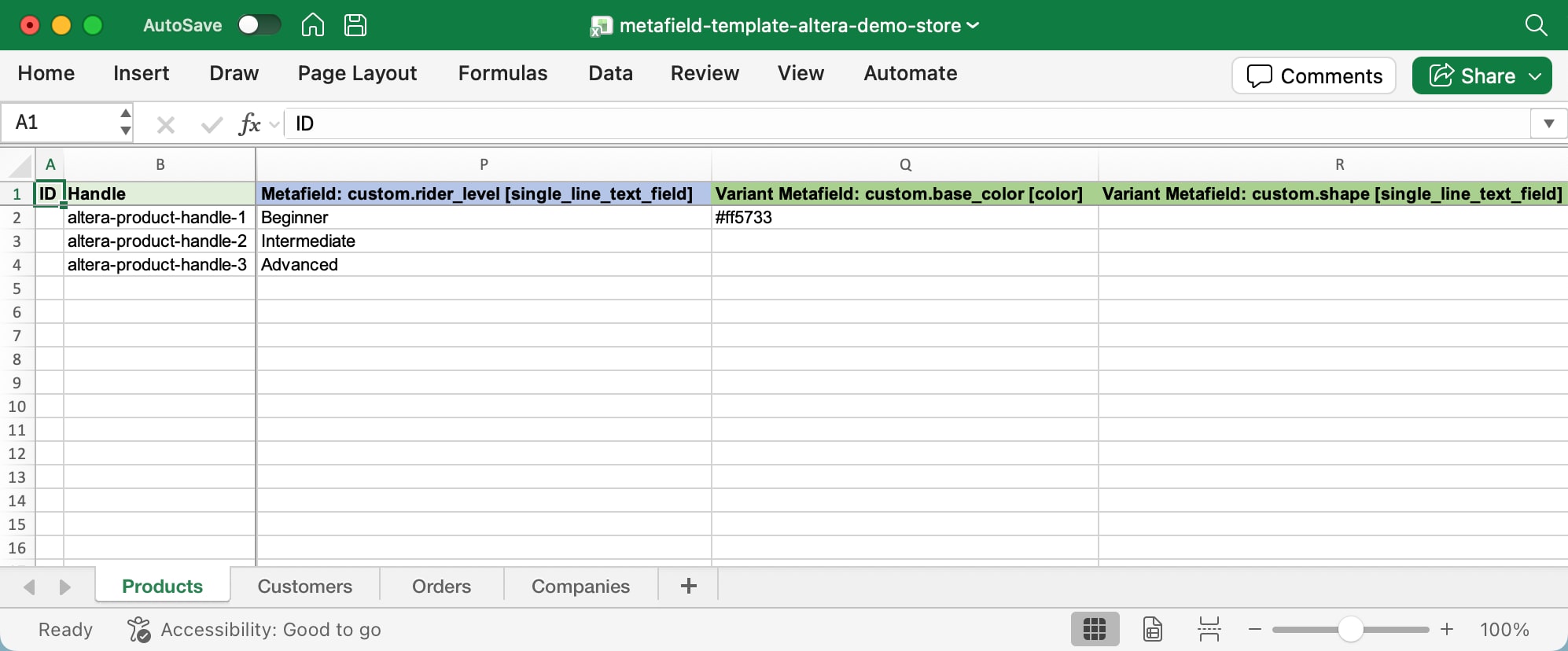The height and width of the screenshot is (651, 1568).
Task: Click the formula bar containing ID
Action: tap(907, 123)
